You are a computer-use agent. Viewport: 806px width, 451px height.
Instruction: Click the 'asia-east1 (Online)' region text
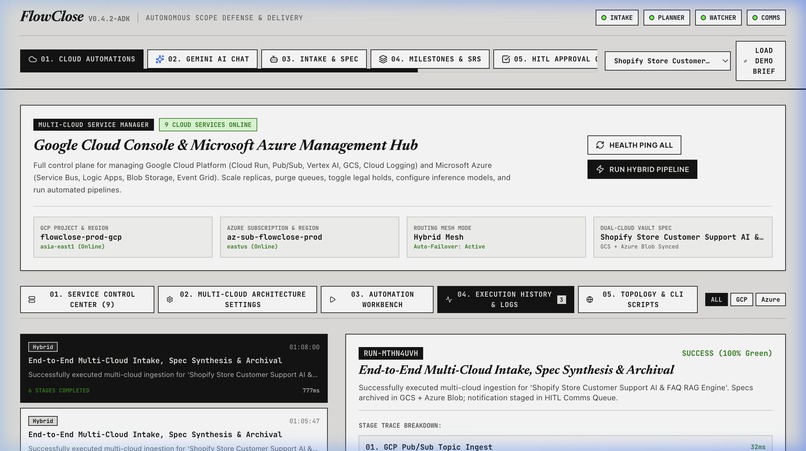pyautogui.click(x=72, y=247)
